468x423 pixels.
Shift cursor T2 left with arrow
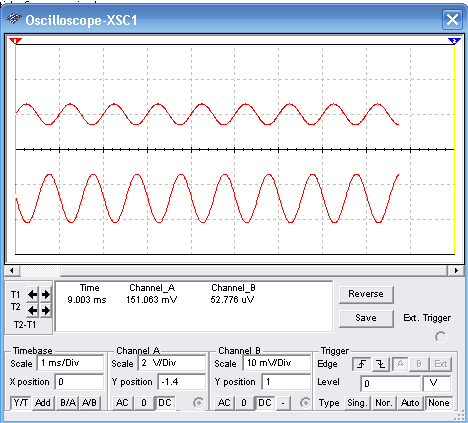pos(32,311)
